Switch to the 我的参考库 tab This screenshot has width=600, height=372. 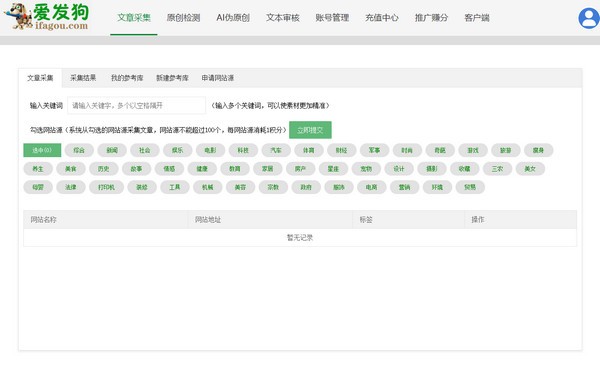pyautogui.click(x=127, y=78)
